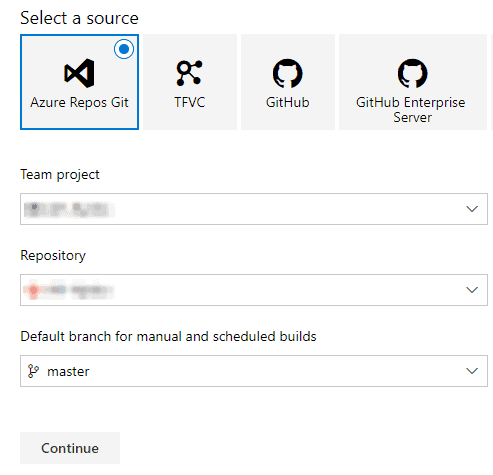Select the Azure Repos Git logo
Viewport: 493px width, 475px height.
(79, 73)
